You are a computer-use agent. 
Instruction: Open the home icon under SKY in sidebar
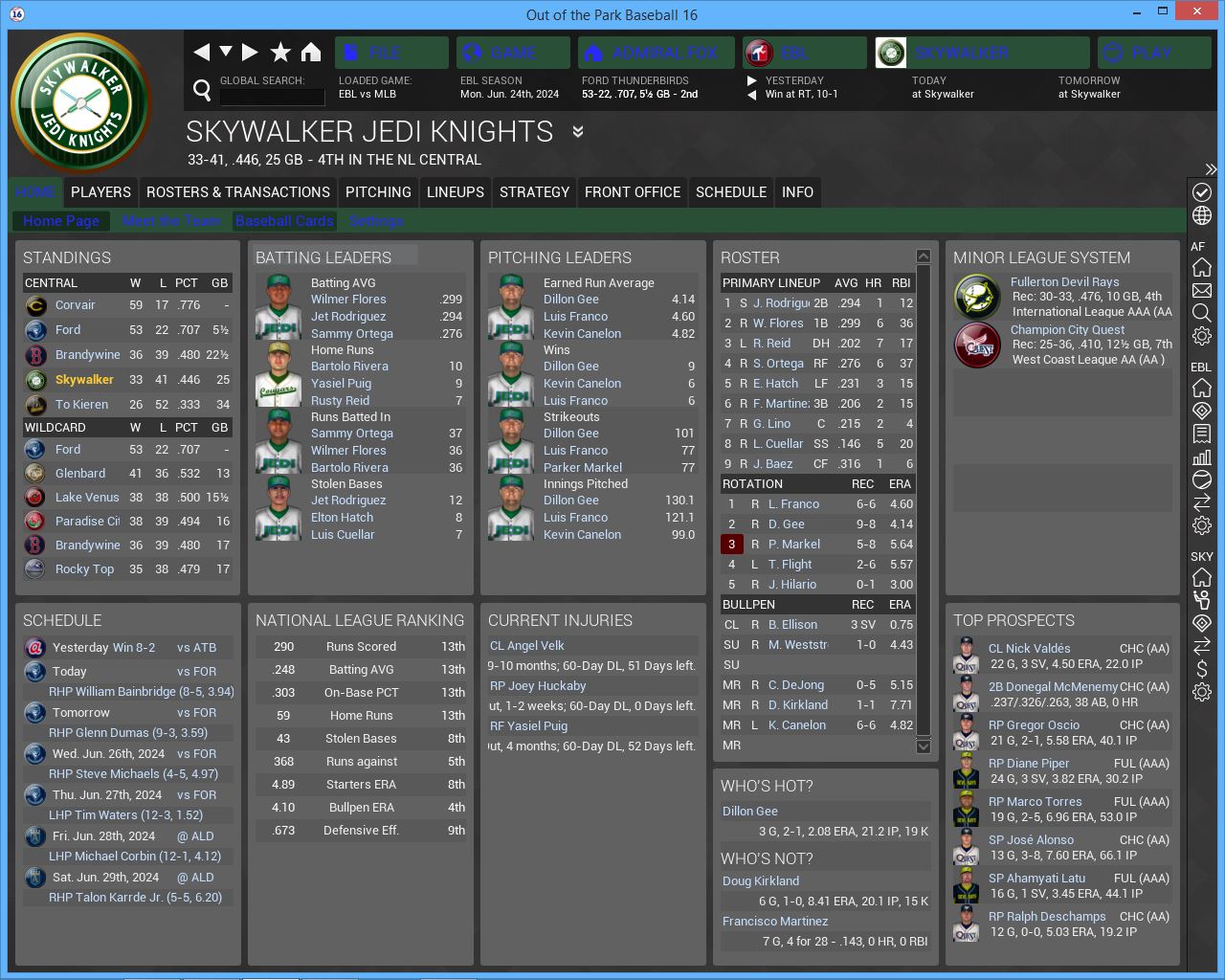[1202, 577]
